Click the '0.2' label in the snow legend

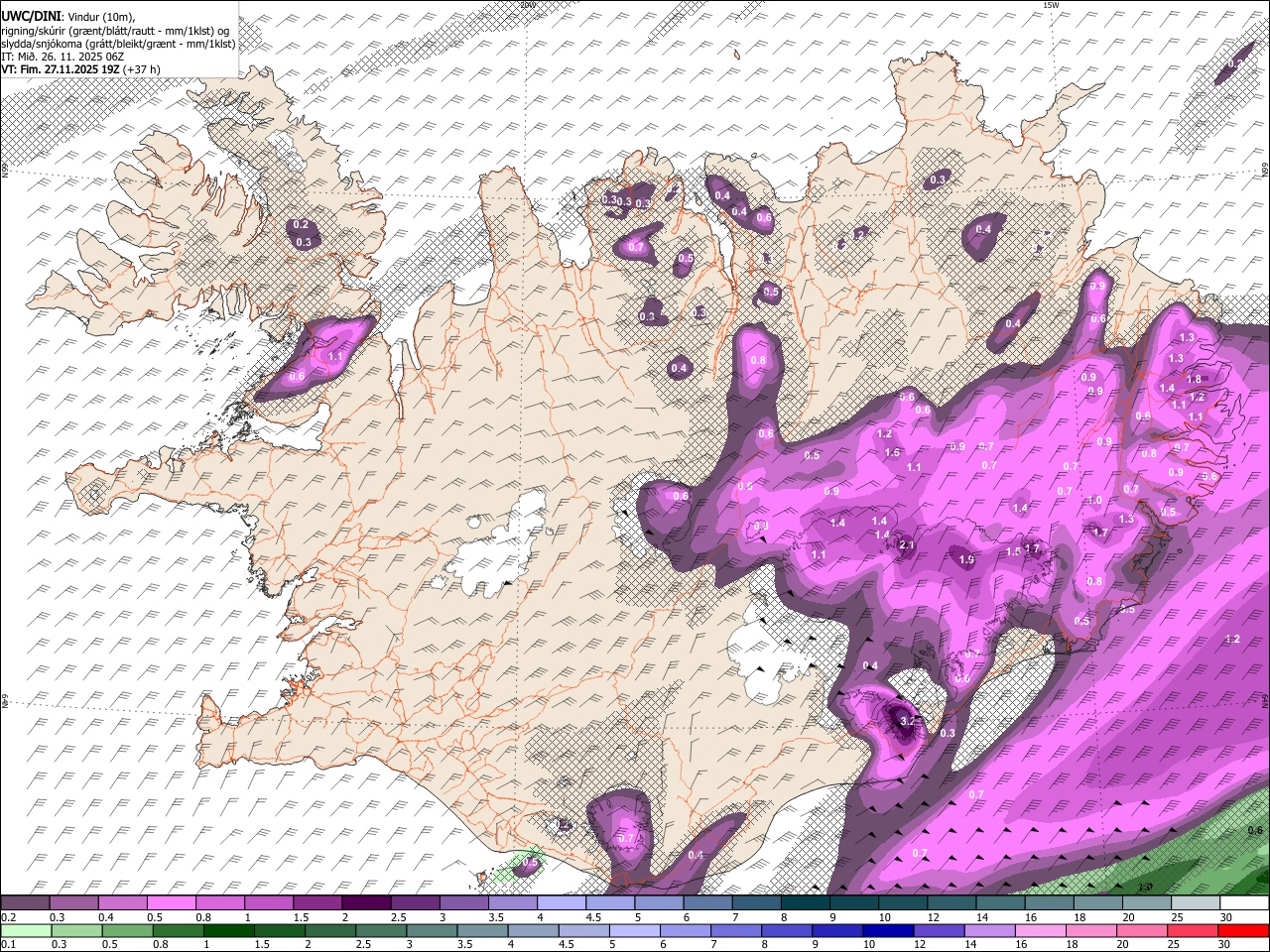tap(8, 917)
